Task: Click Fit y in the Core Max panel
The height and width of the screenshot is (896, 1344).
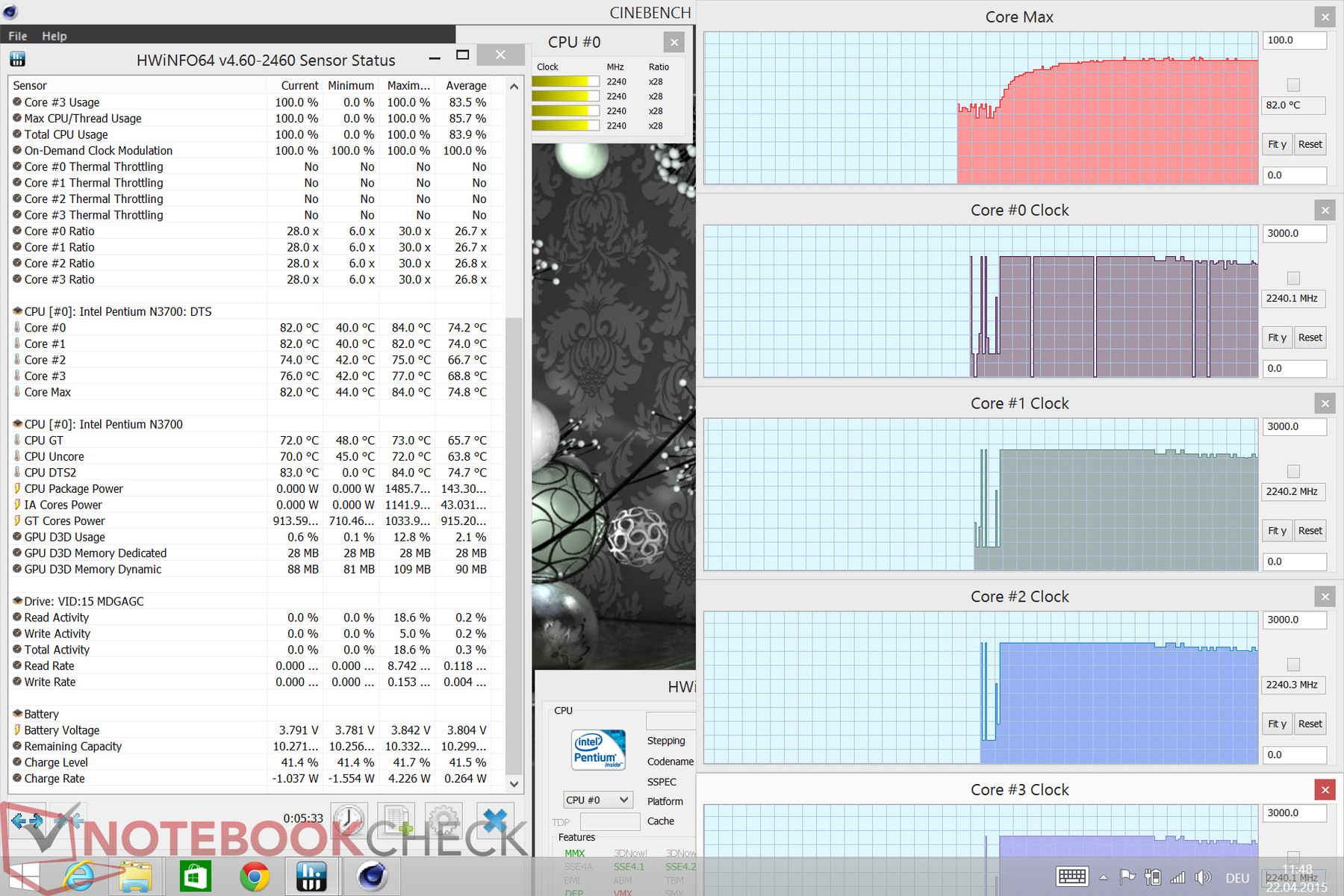Action: click(x=1277, y=144)
